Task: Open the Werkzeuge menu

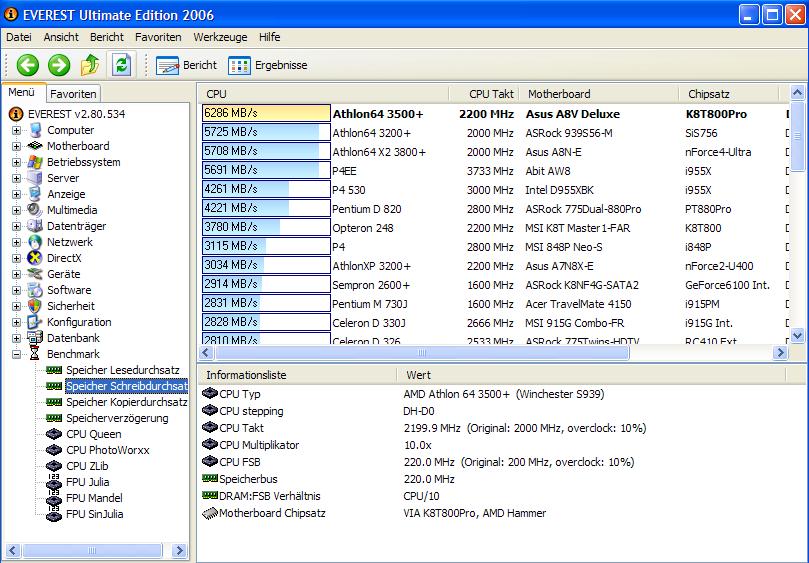Action: click(220, 37)
